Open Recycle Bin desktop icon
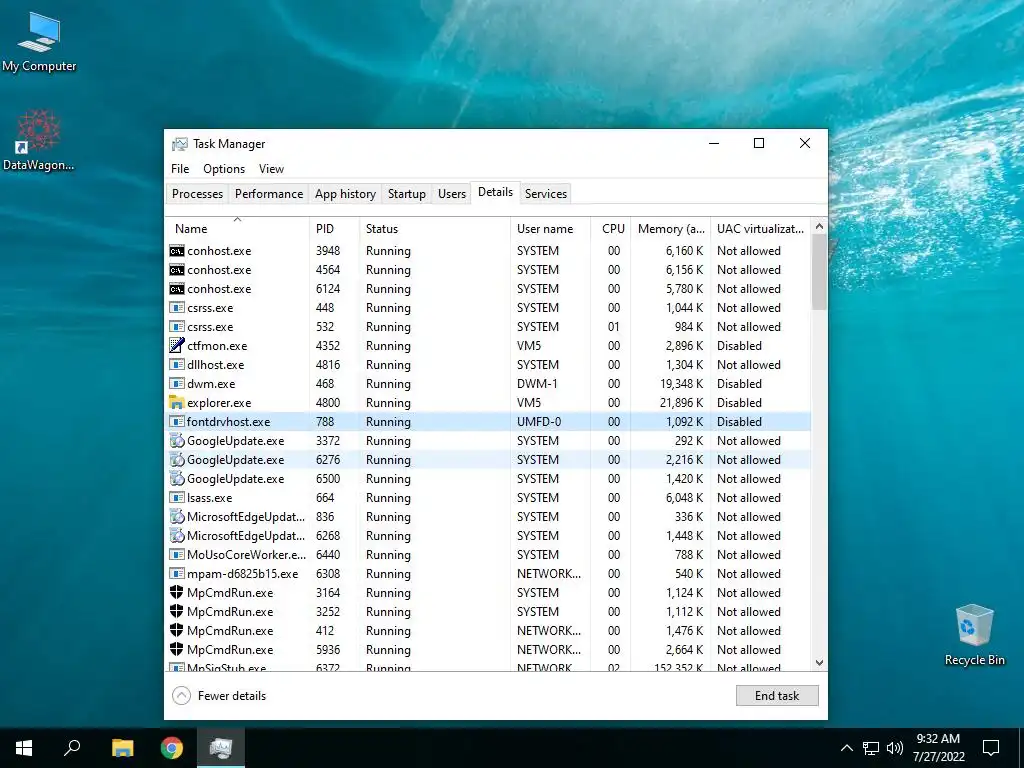1024x768 pixels. (974, 635)
